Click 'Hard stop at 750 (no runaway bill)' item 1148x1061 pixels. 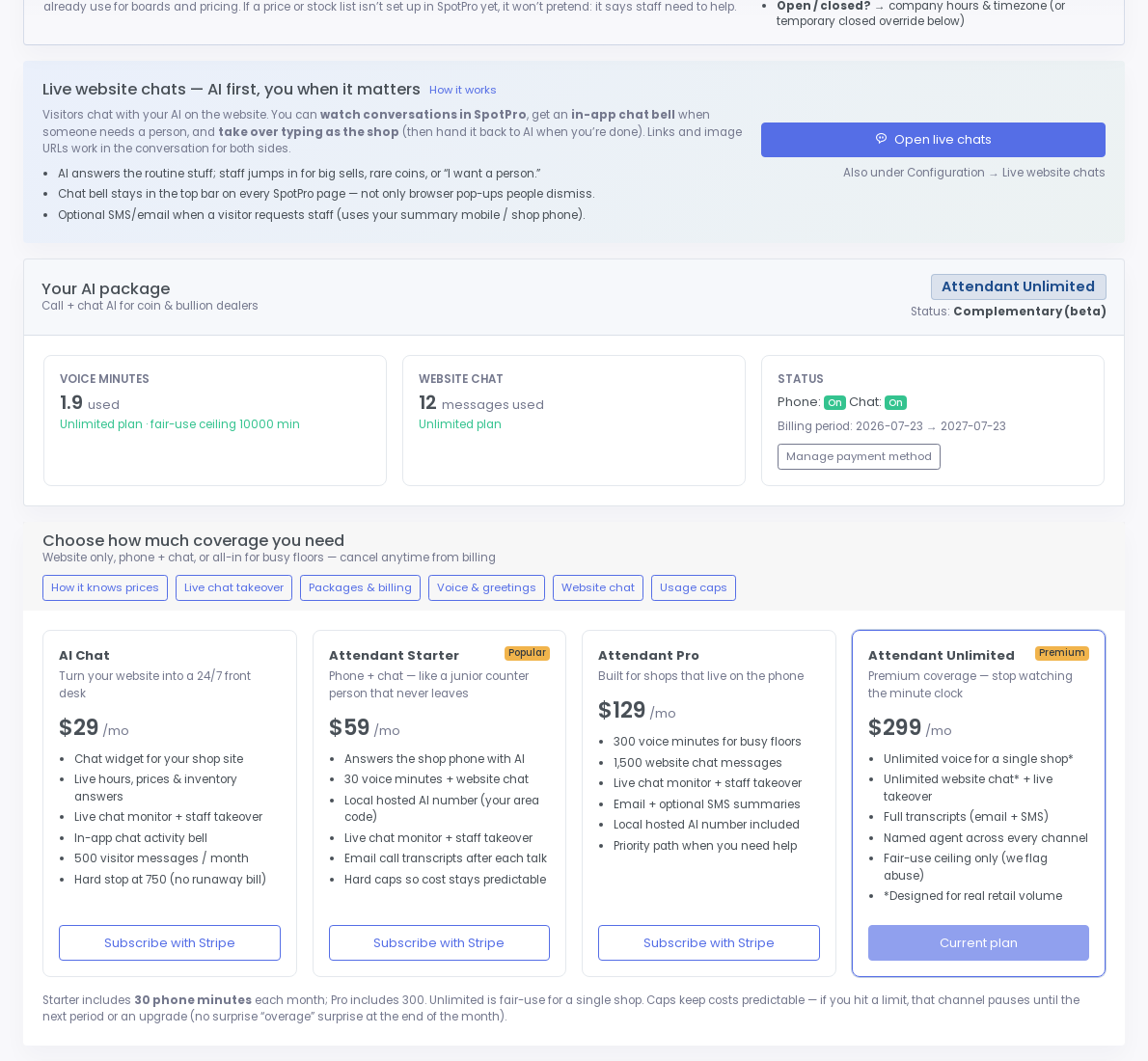(170, 880)
